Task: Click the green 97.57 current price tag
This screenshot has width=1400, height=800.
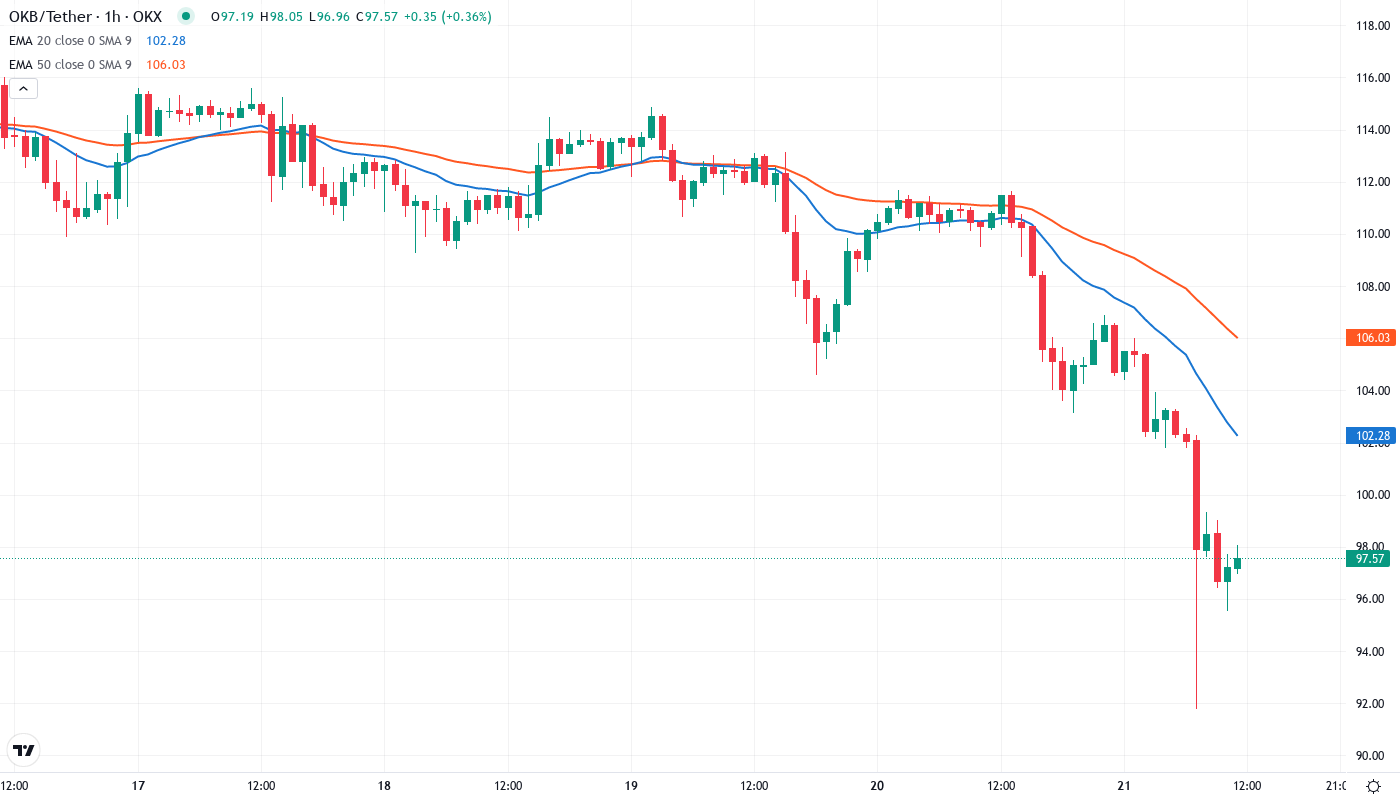Action: pyautogui.click(x=1370, y=559)
